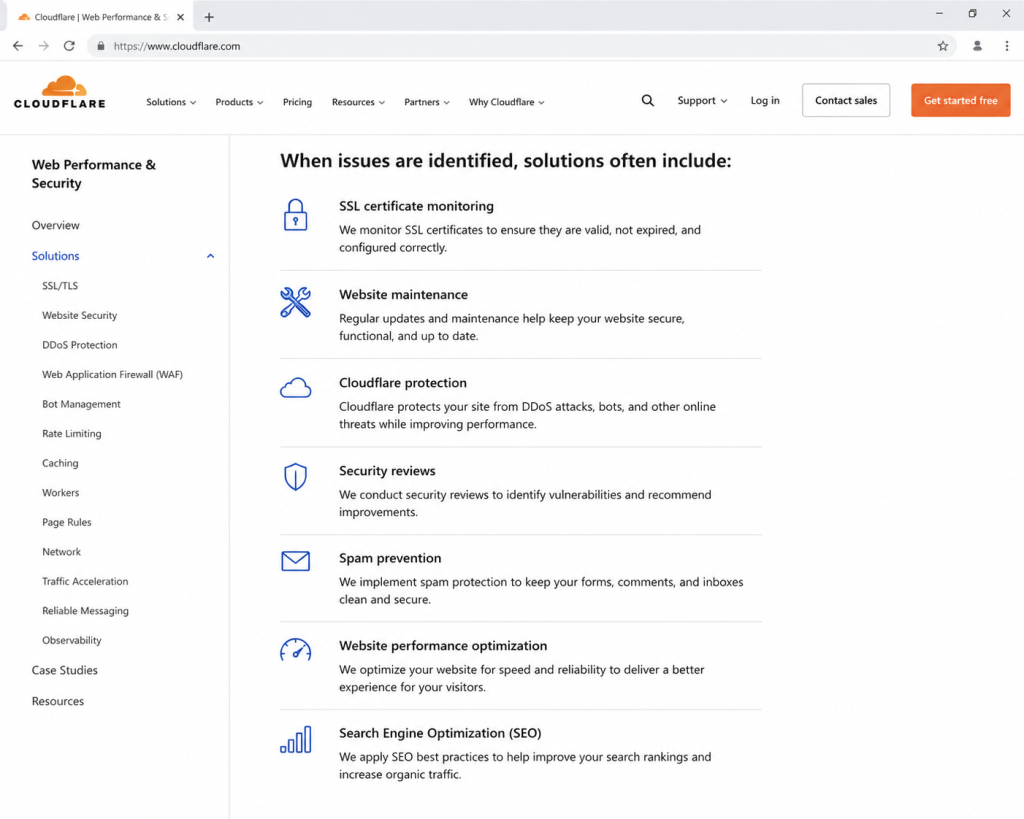
Task: Open browser three-dot menu
Action: (1006, 46)
